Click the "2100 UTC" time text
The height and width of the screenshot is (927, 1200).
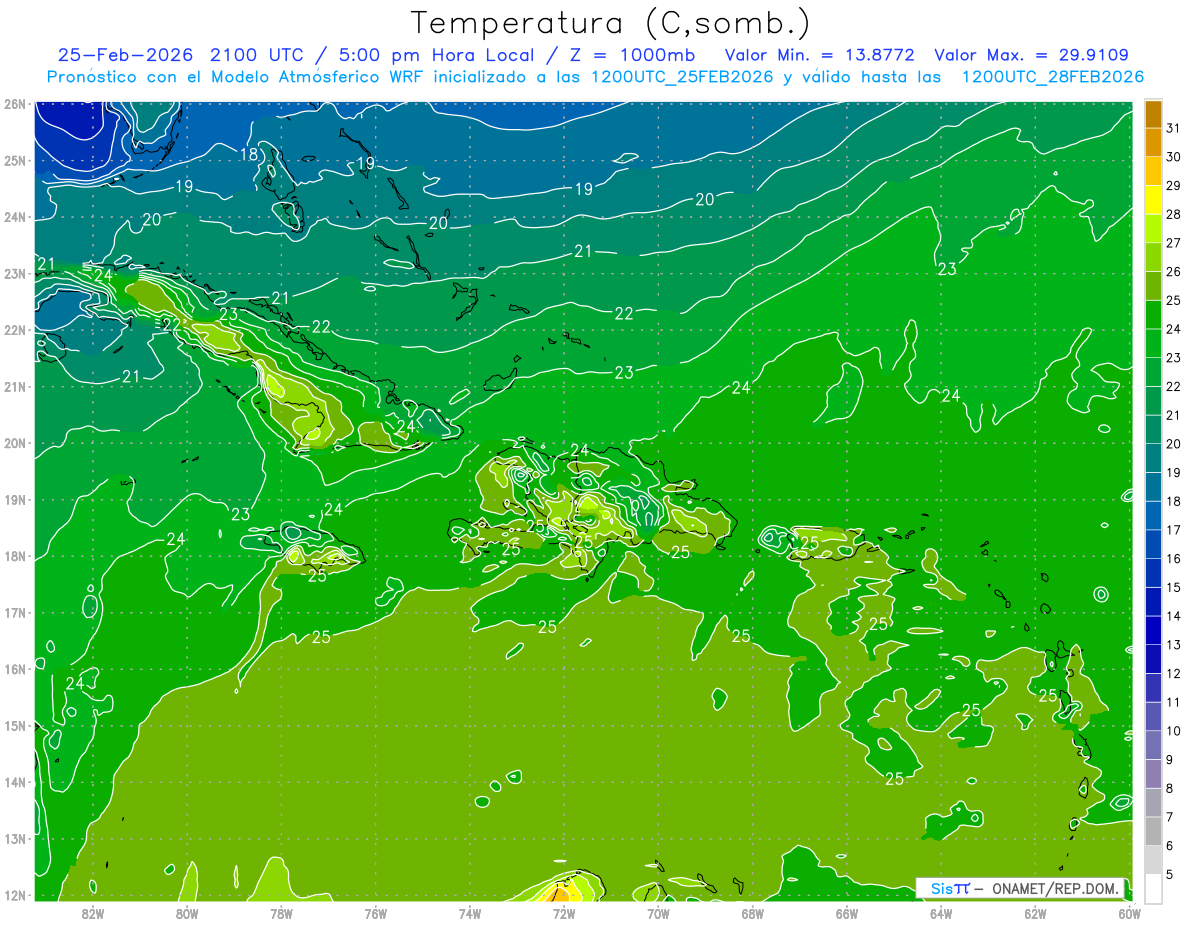coord(259,55)
